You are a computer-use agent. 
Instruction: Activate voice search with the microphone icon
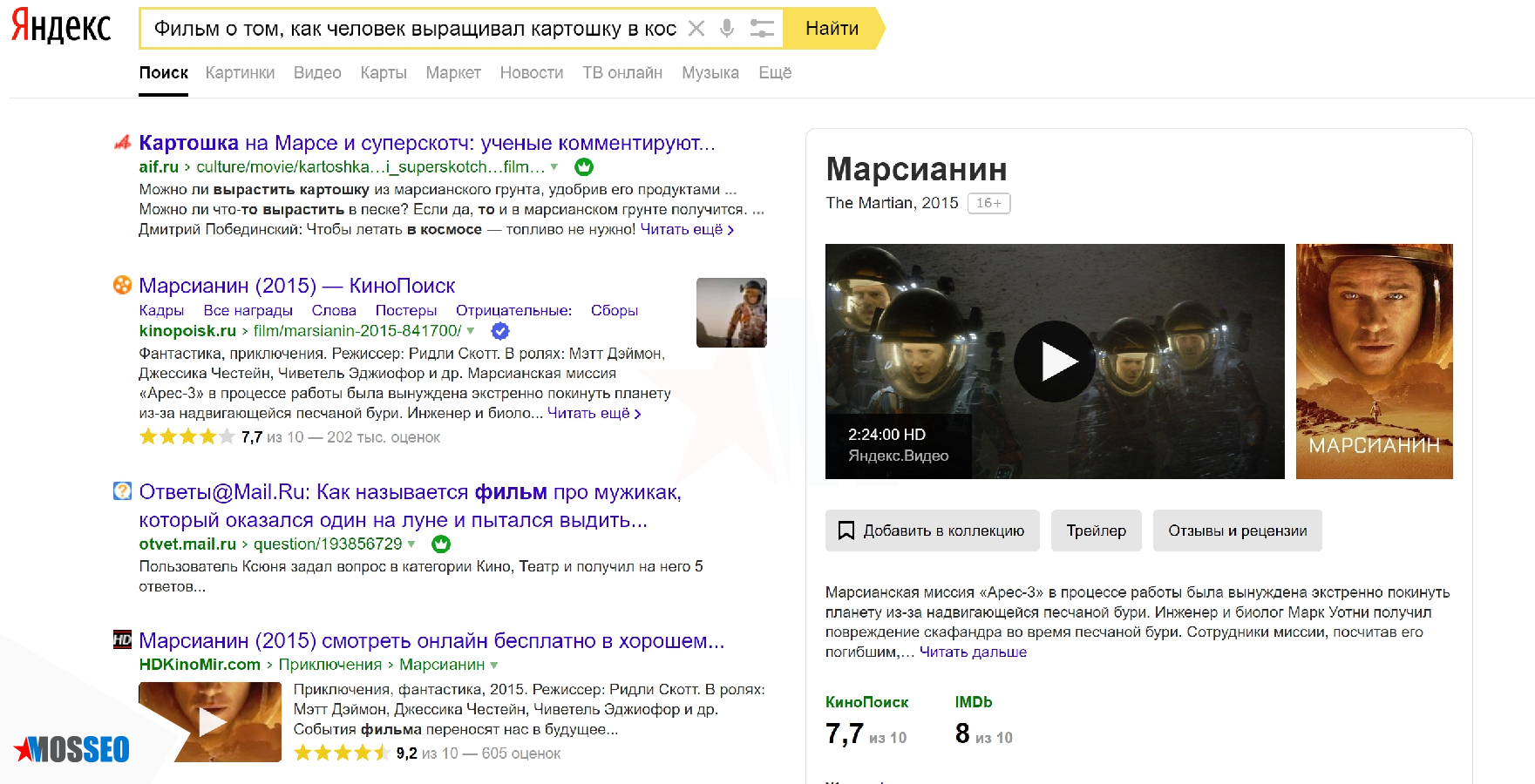click(728, 28)
